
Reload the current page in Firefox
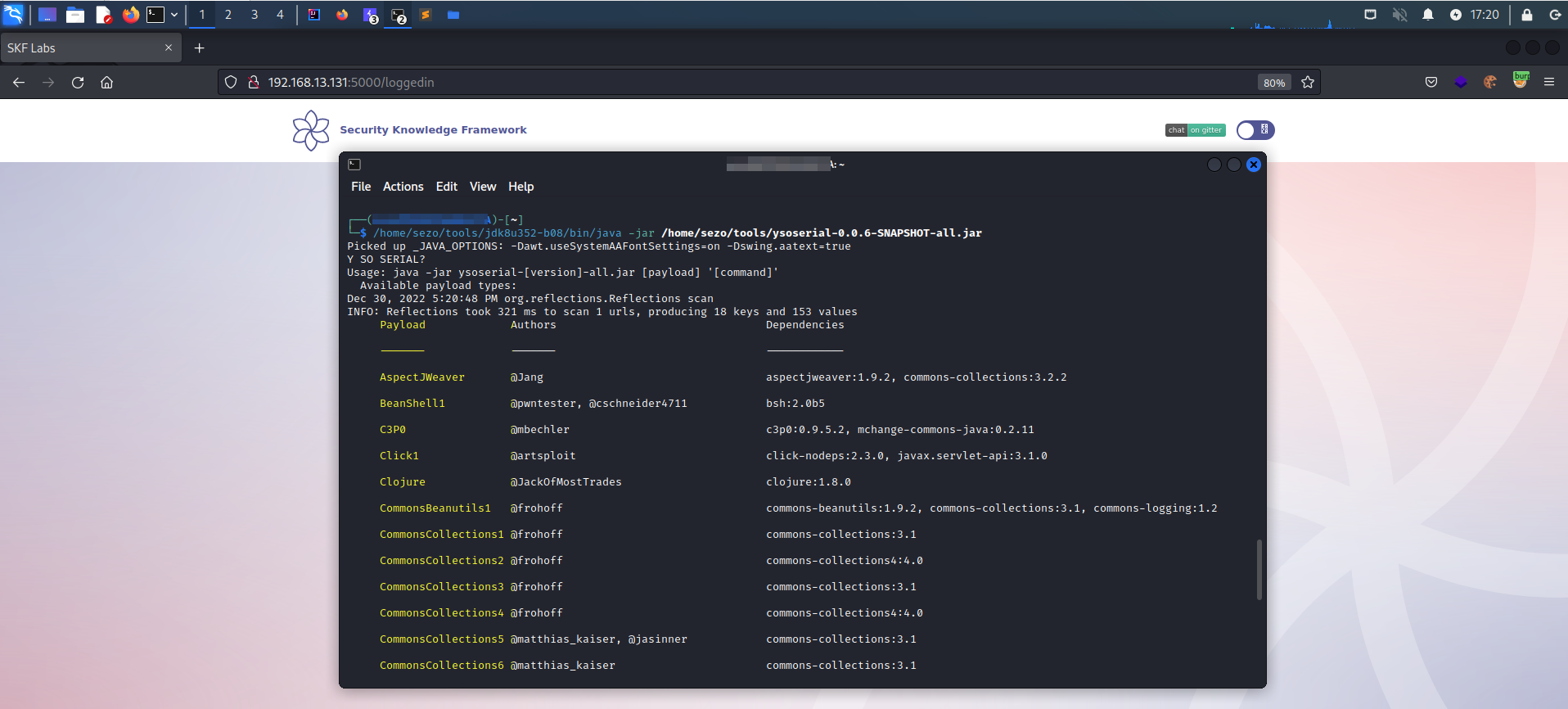[78, 82]
